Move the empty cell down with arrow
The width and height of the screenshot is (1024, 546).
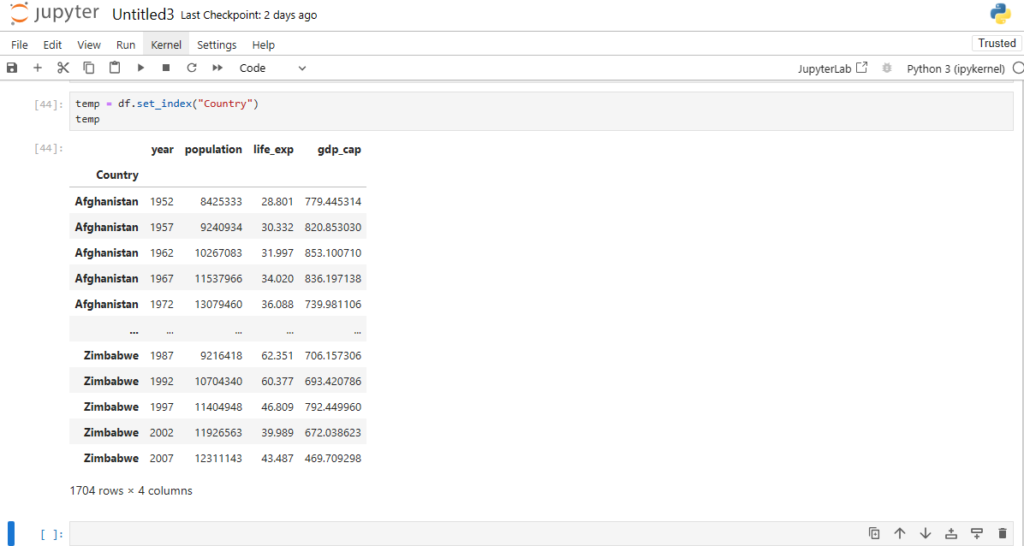click(x=925, y=534)
